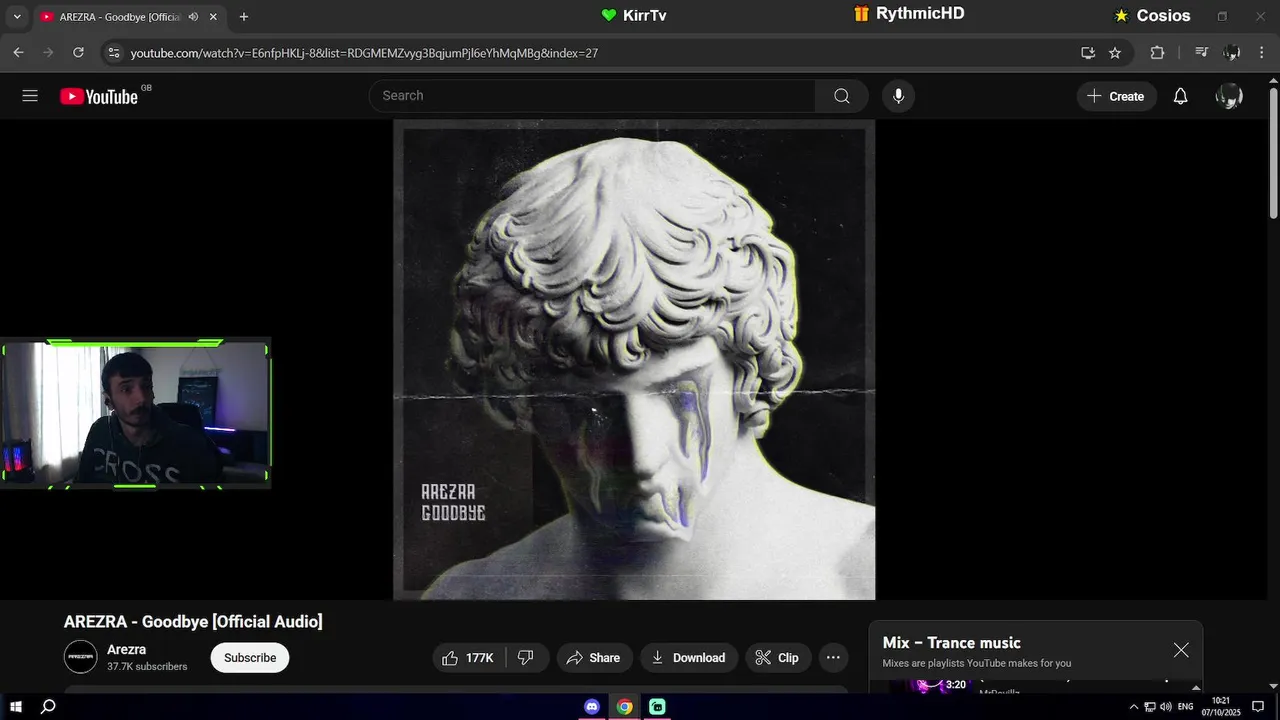The height and width of the screenshot is (720, 1280).
Task: Click the page scrollbar down arrow
Action: (1273, 685)
